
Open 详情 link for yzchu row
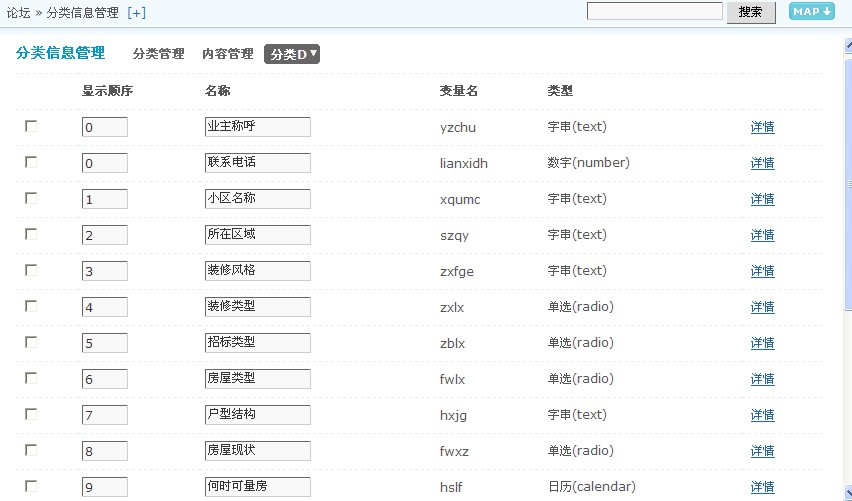pos(762,127)
